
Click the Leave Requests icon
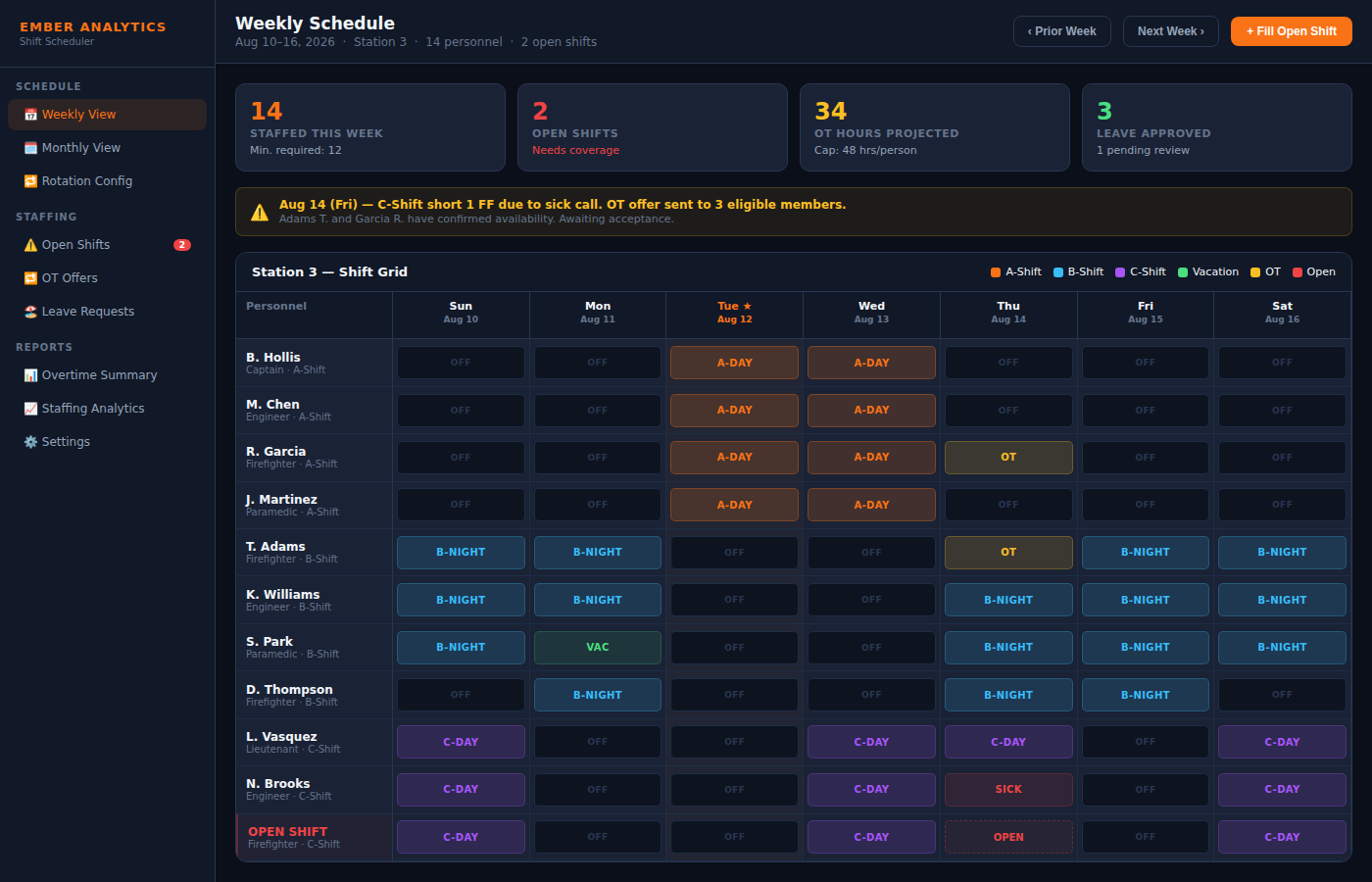(30, 312)
